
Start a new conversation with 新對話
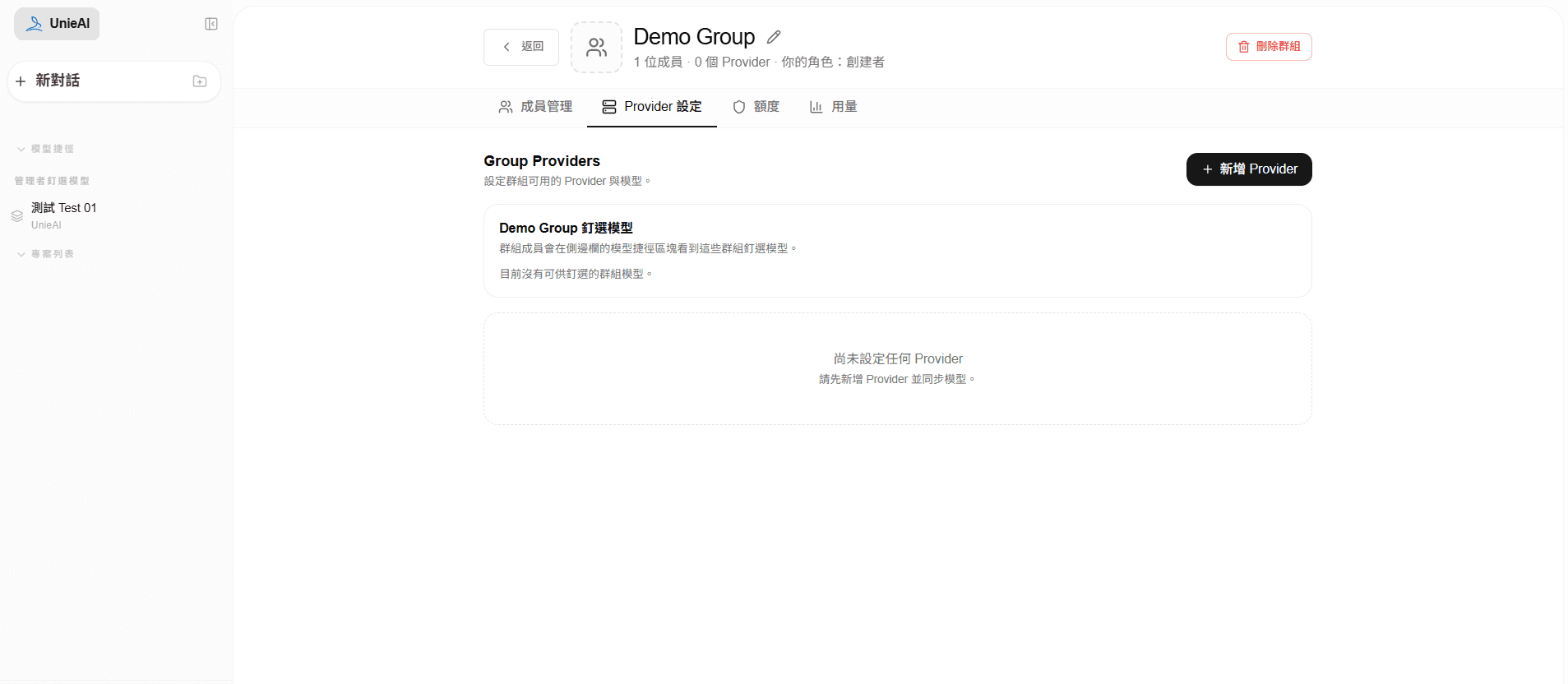click(x=58, y=81)
